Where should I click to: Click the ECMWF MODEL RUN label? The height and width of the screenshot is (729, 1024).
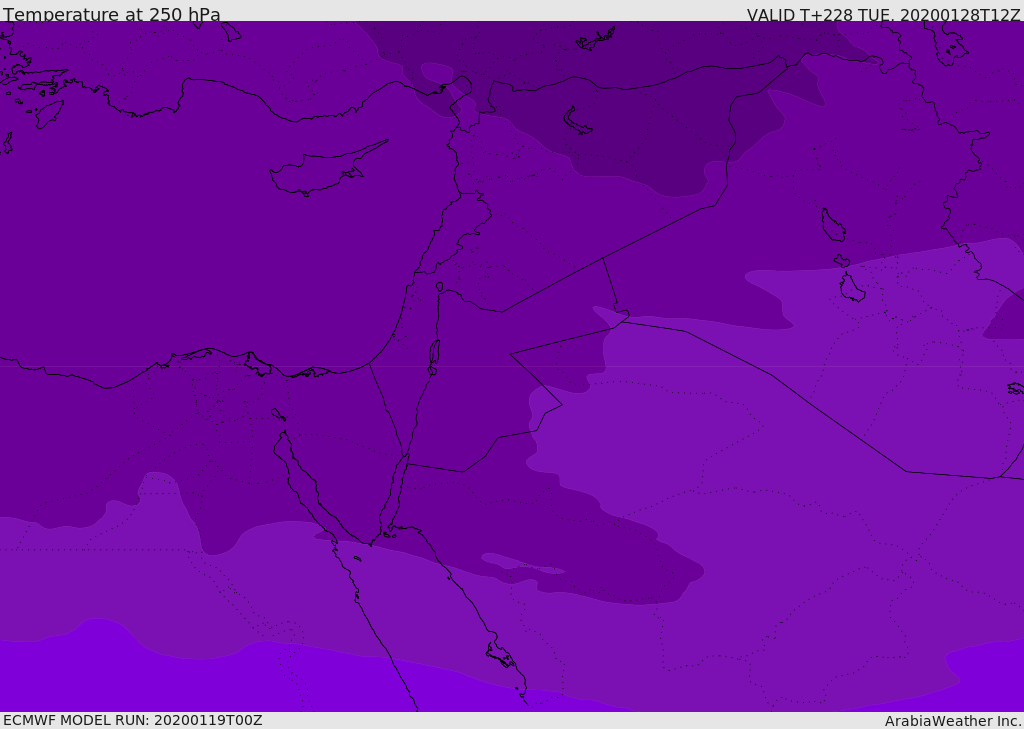(132, 720)
